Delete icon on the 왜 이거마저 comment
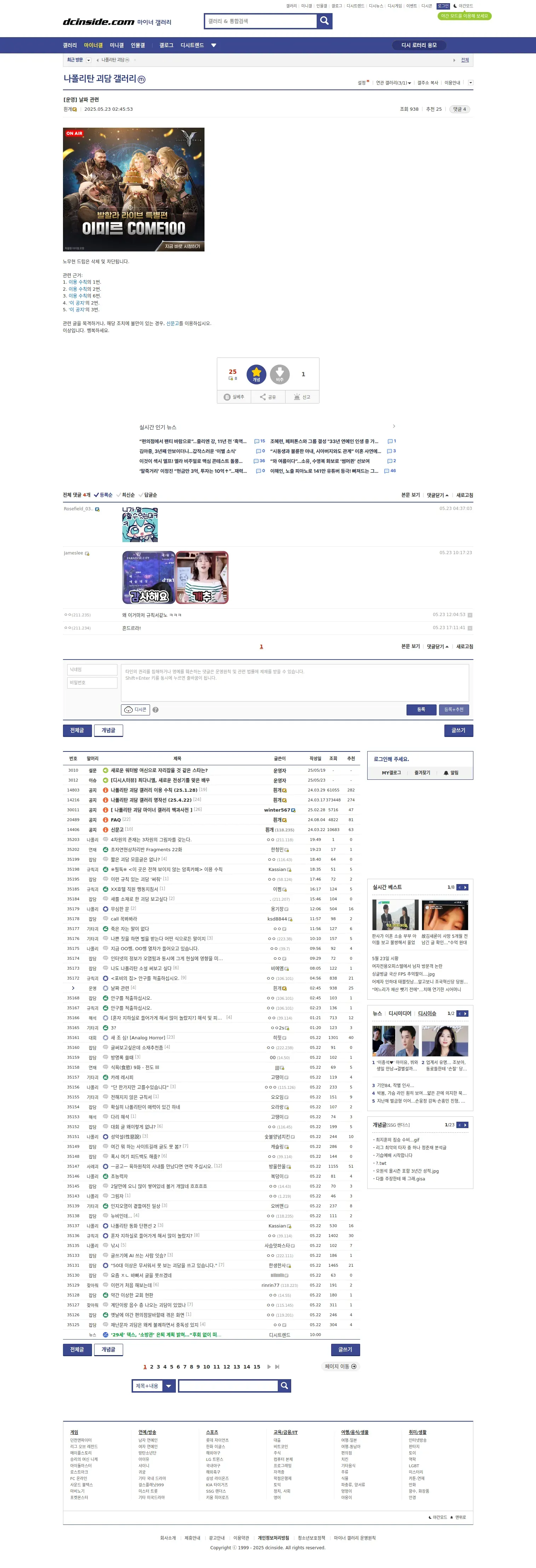This screenshot has height=1568, width=536. 469,615
